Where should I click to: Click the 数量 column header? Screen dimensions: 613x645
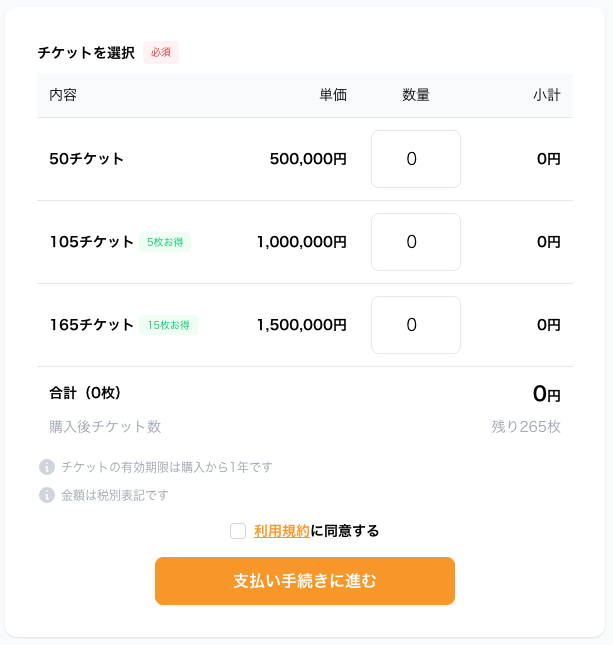pyautogui.click(x=416, y=96)
